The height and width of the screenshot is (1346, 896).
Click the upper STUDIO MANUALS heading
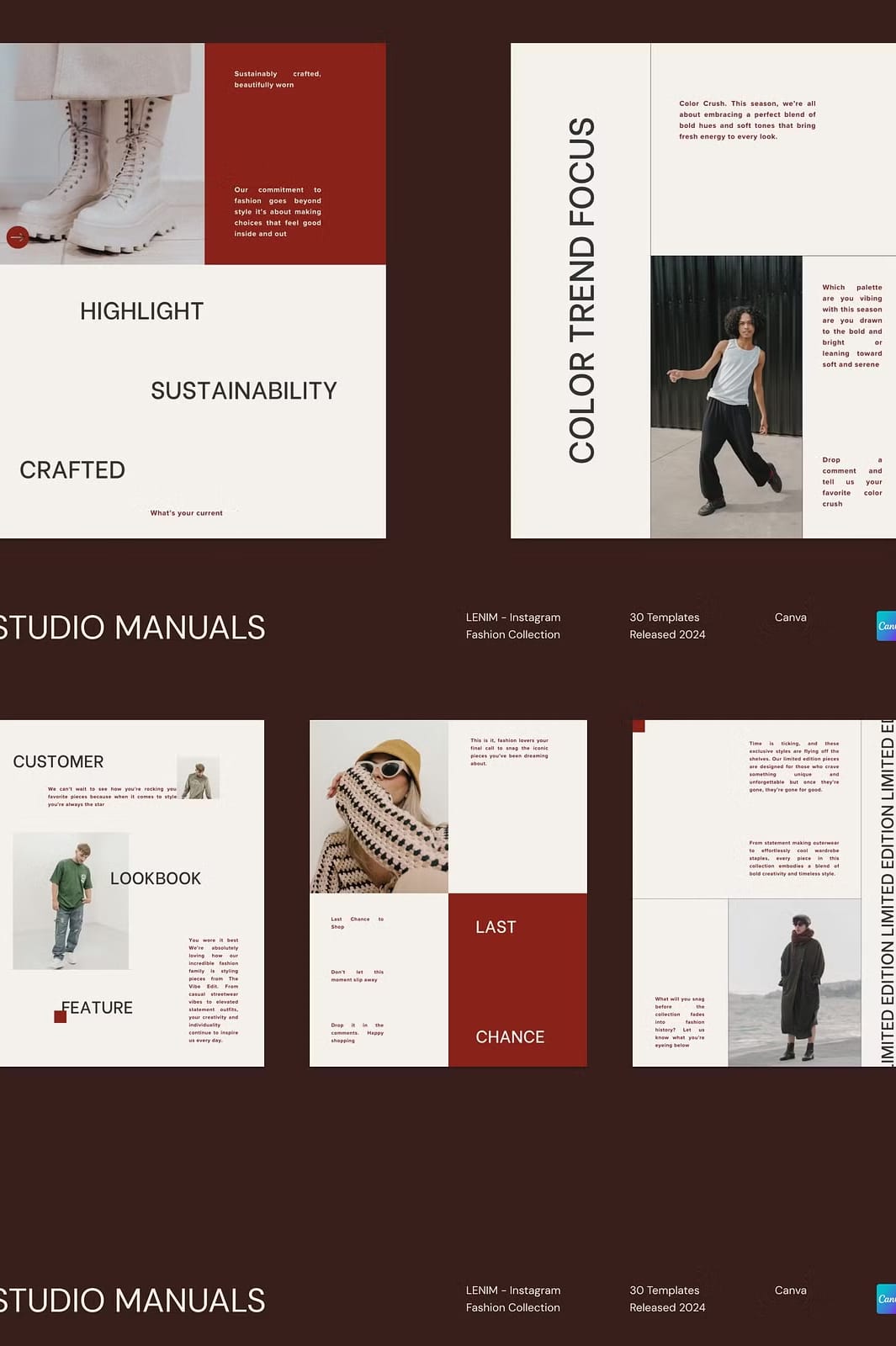(132, 628)
